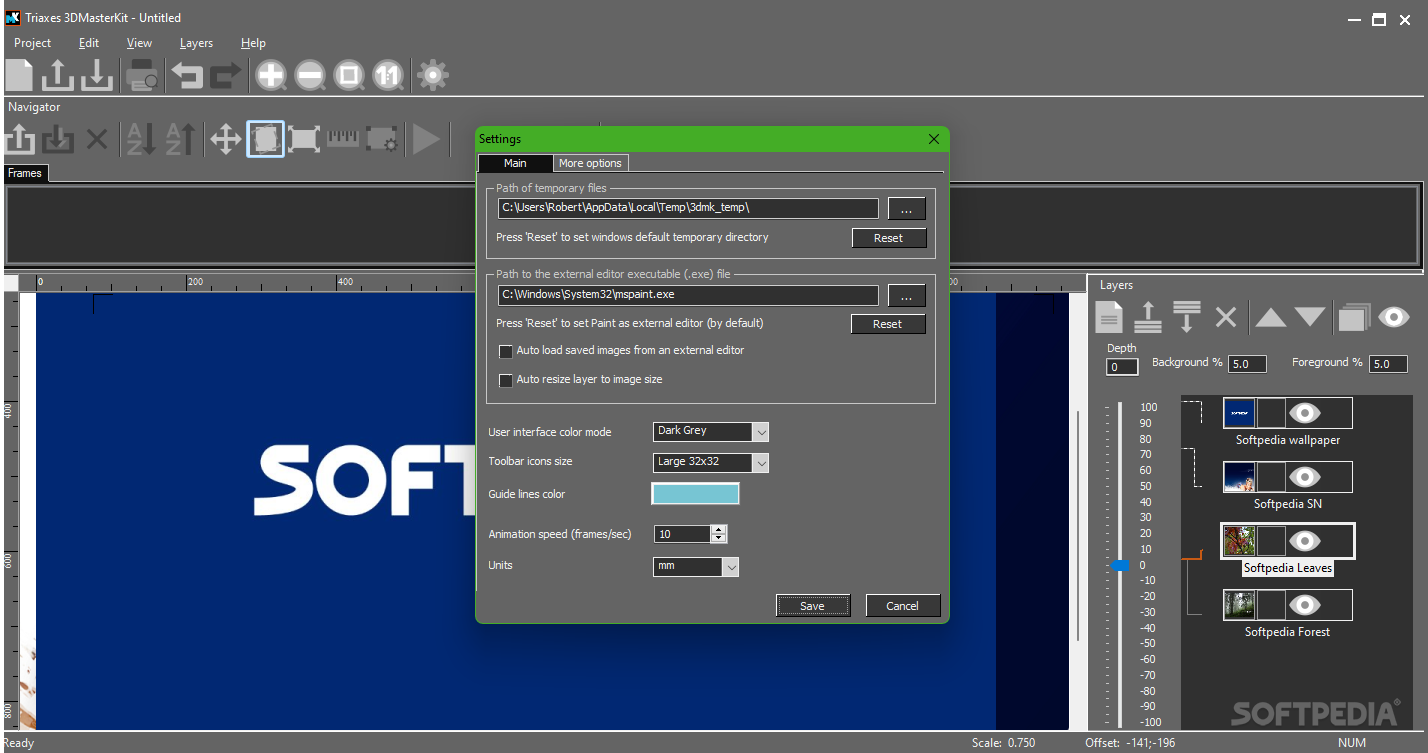Add frames with Navigator upload-box icon
1428x753 pixels.
[x=20, y=140]
